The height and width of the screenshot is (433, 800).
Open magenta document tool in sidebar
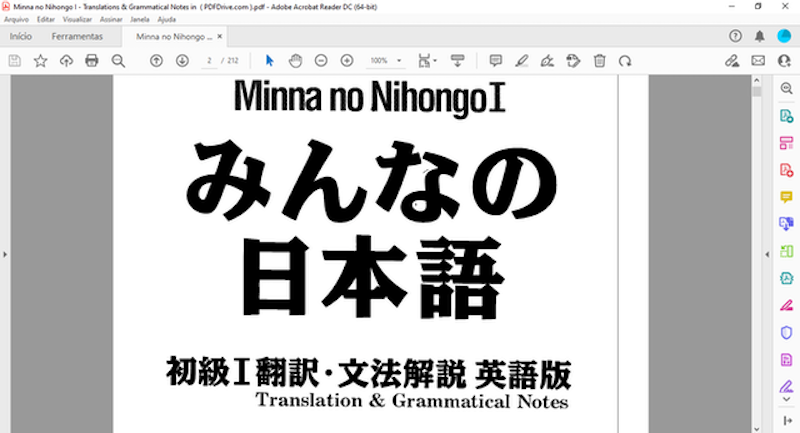(786, 360)
